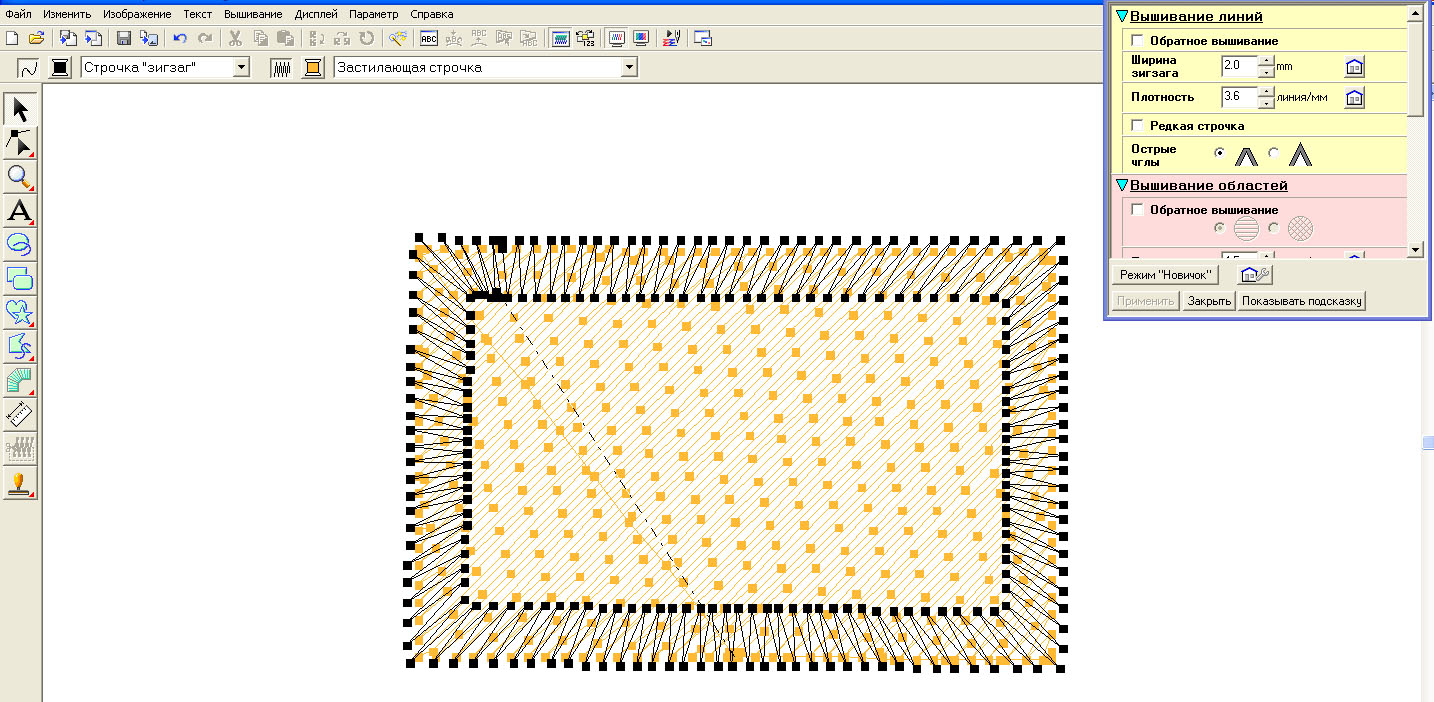
Task: Select the measure ruler tool
Action: (20, 414)
